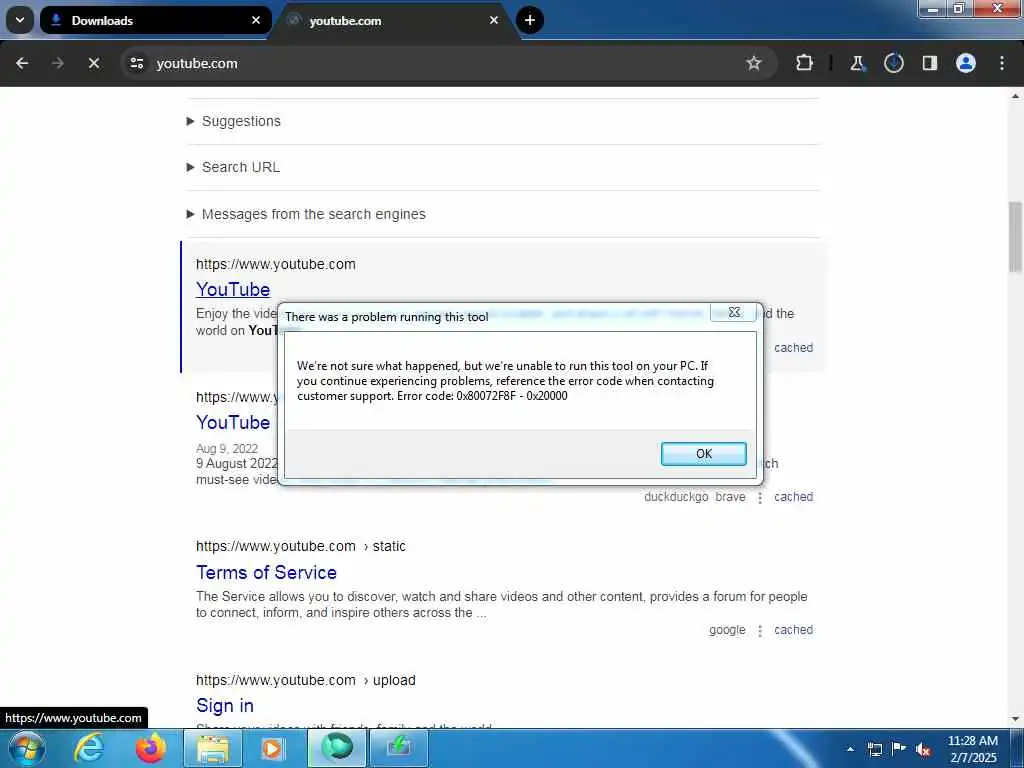Click the first https://www.youtube.com URL text

(276, 264)
